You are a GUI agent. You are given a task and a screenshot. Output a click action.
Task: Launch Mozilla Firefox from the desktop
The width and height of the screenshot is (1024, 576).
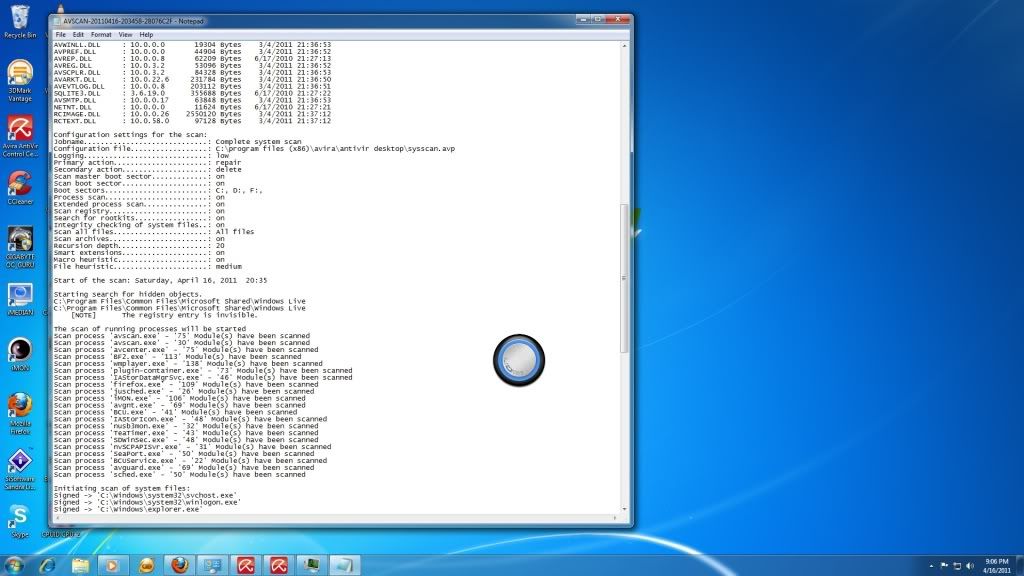point(20,413)
